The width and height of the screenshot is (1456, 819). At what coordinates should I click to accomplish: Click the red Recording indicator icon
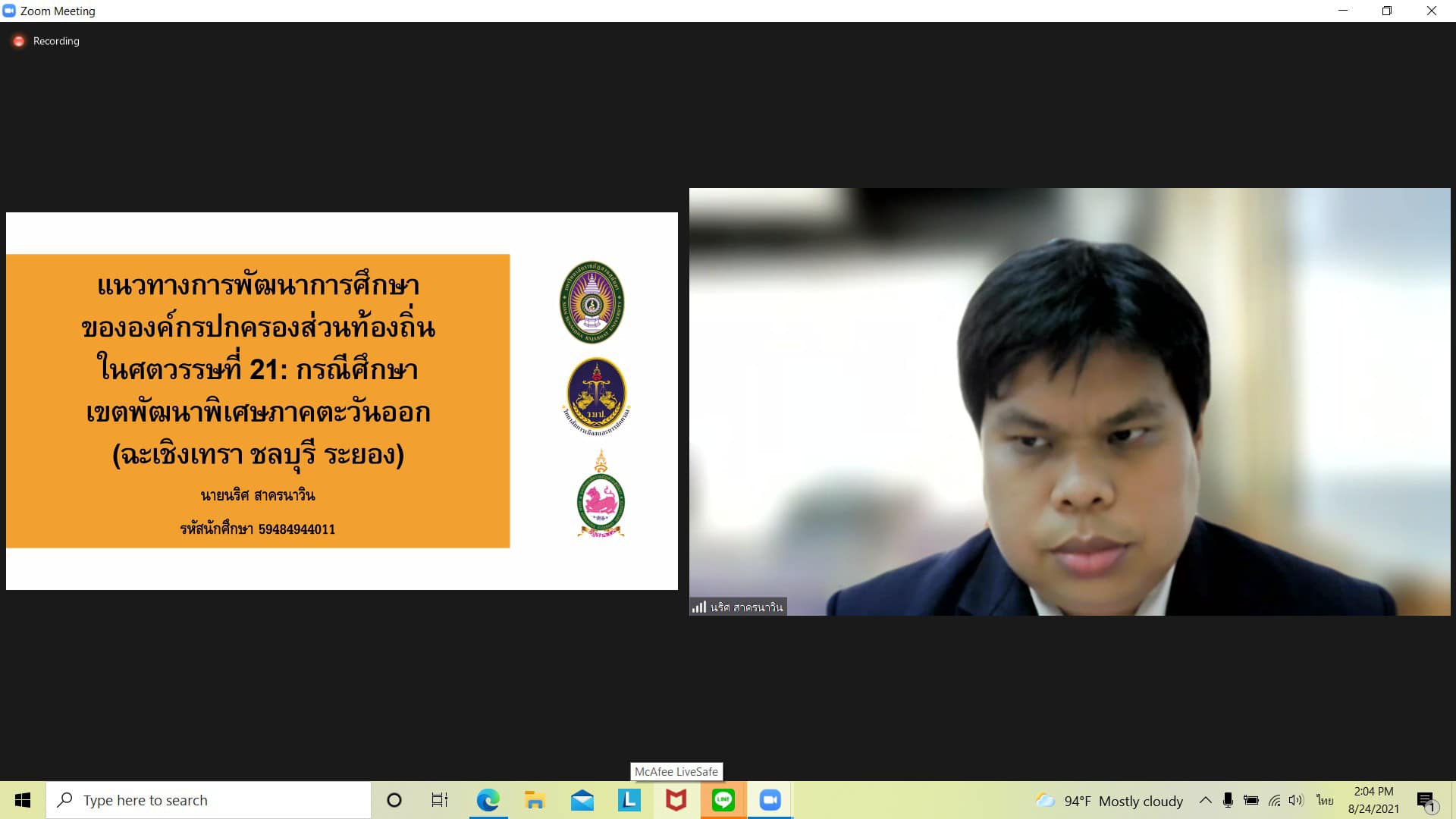[x=19, y=41]
